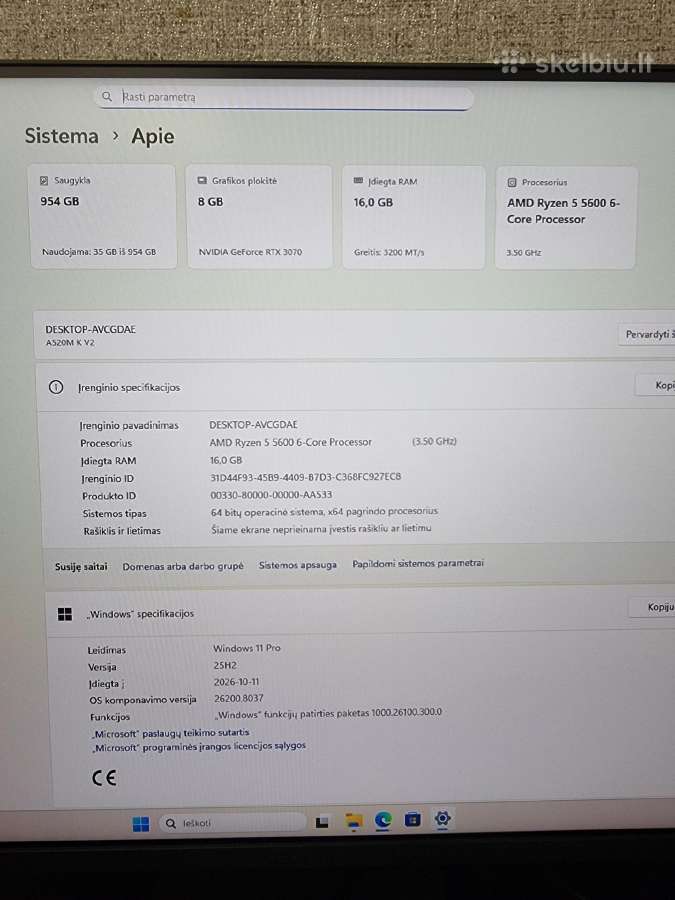Select 64 bitų operacinė sistema text
Viewport: 675px width, 900px height.
coord(324,511)
